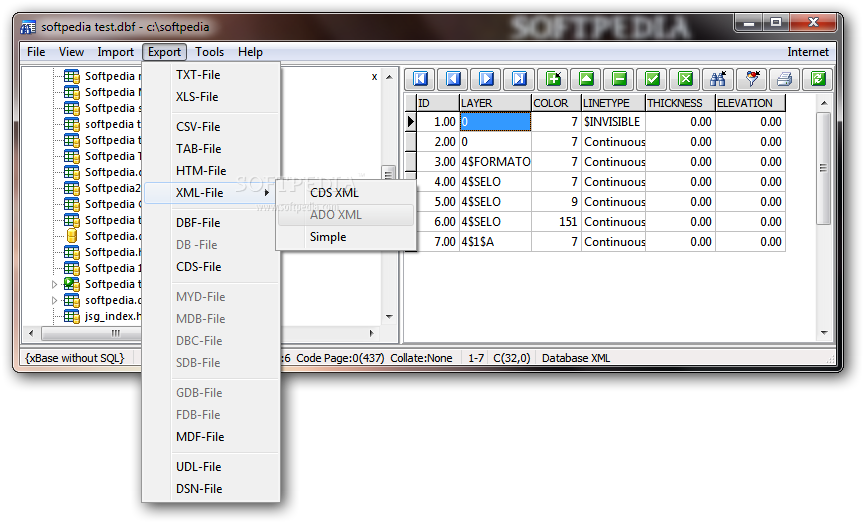
Task: Click the row indicator for record 1.00
Action: (411, 122)
